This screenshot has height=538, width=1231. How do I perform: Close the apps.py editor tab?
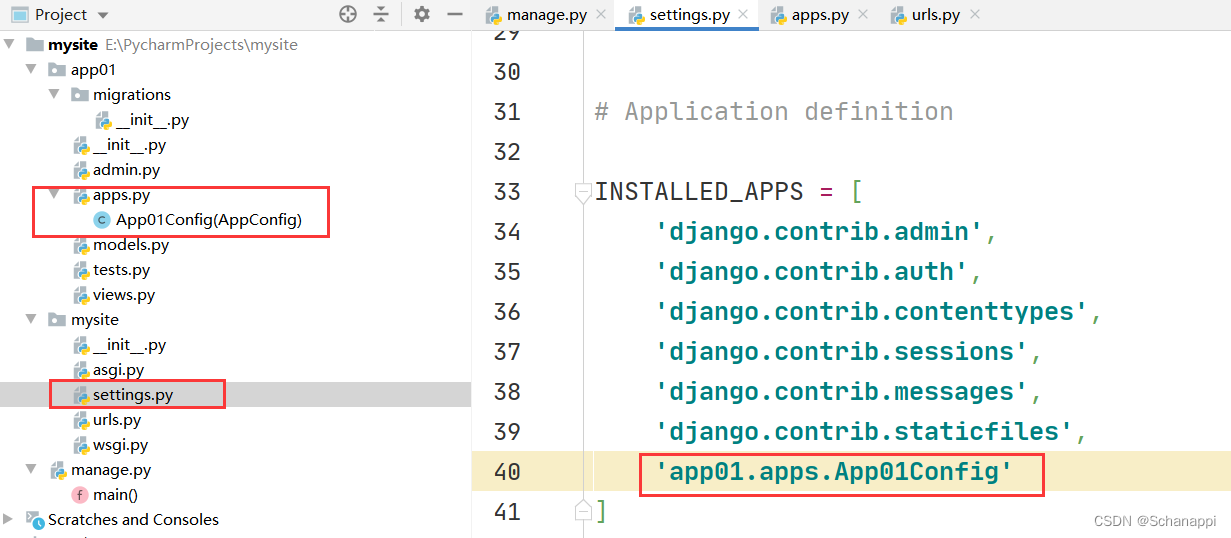pyautogui.click(x=864, y=15)
